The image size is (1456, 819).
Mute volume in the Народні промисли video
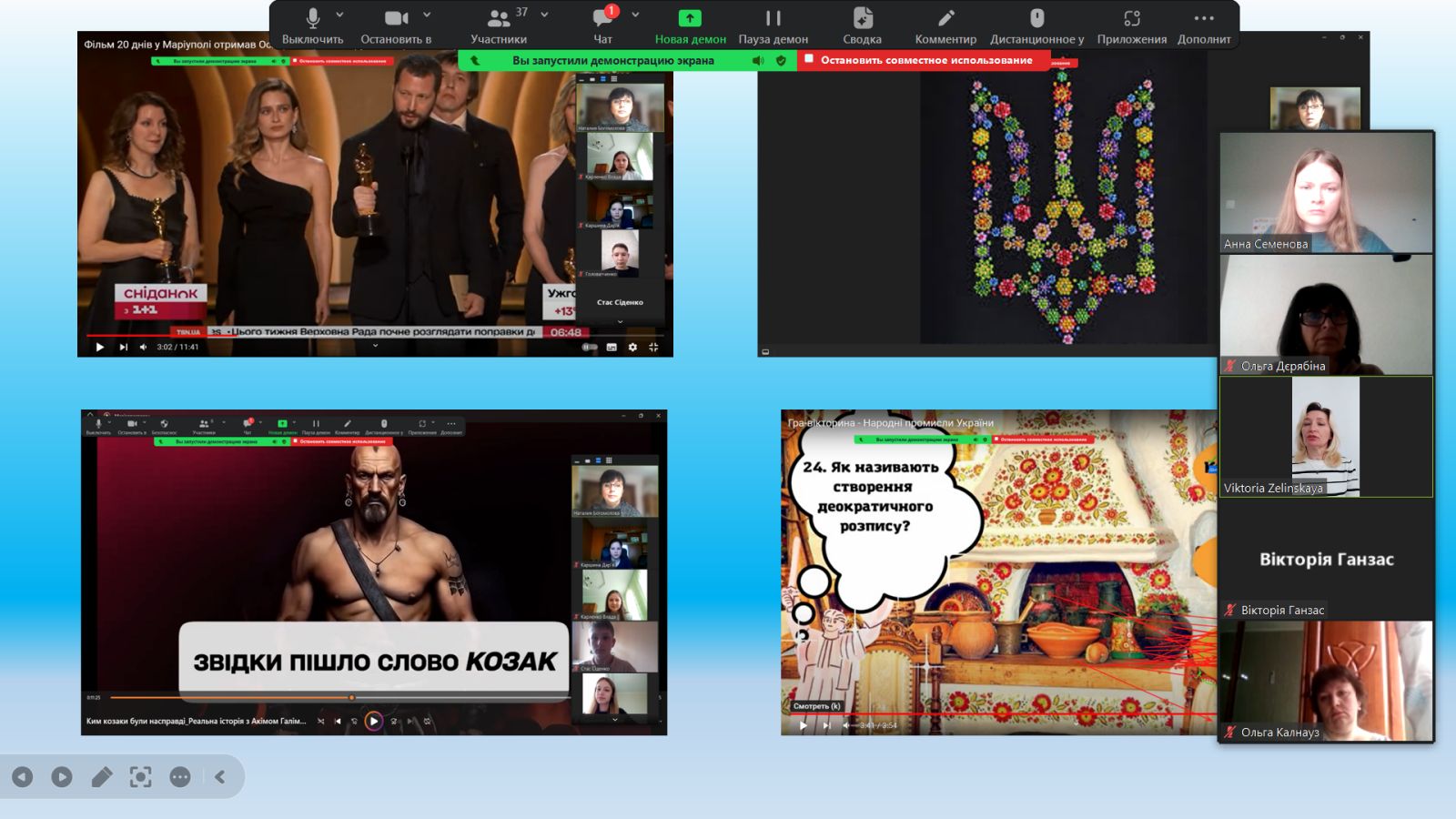(846, 725)
